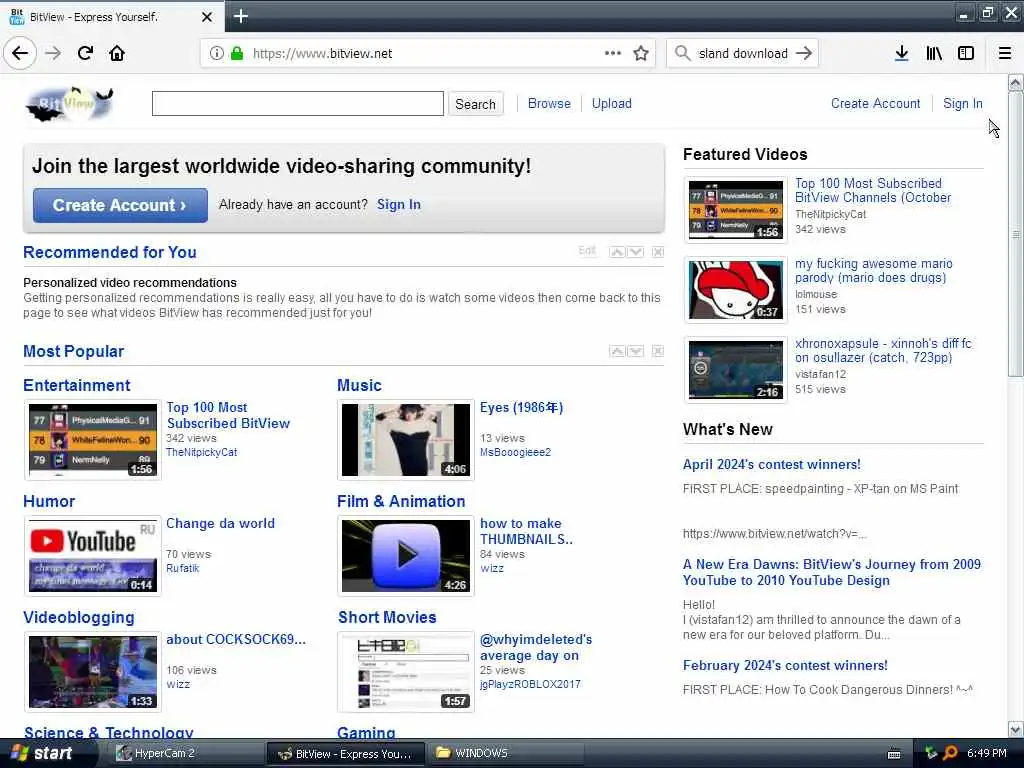1024x768 pixels.
Task: Open the Short Movies category heading
Action: pos(387,617)
